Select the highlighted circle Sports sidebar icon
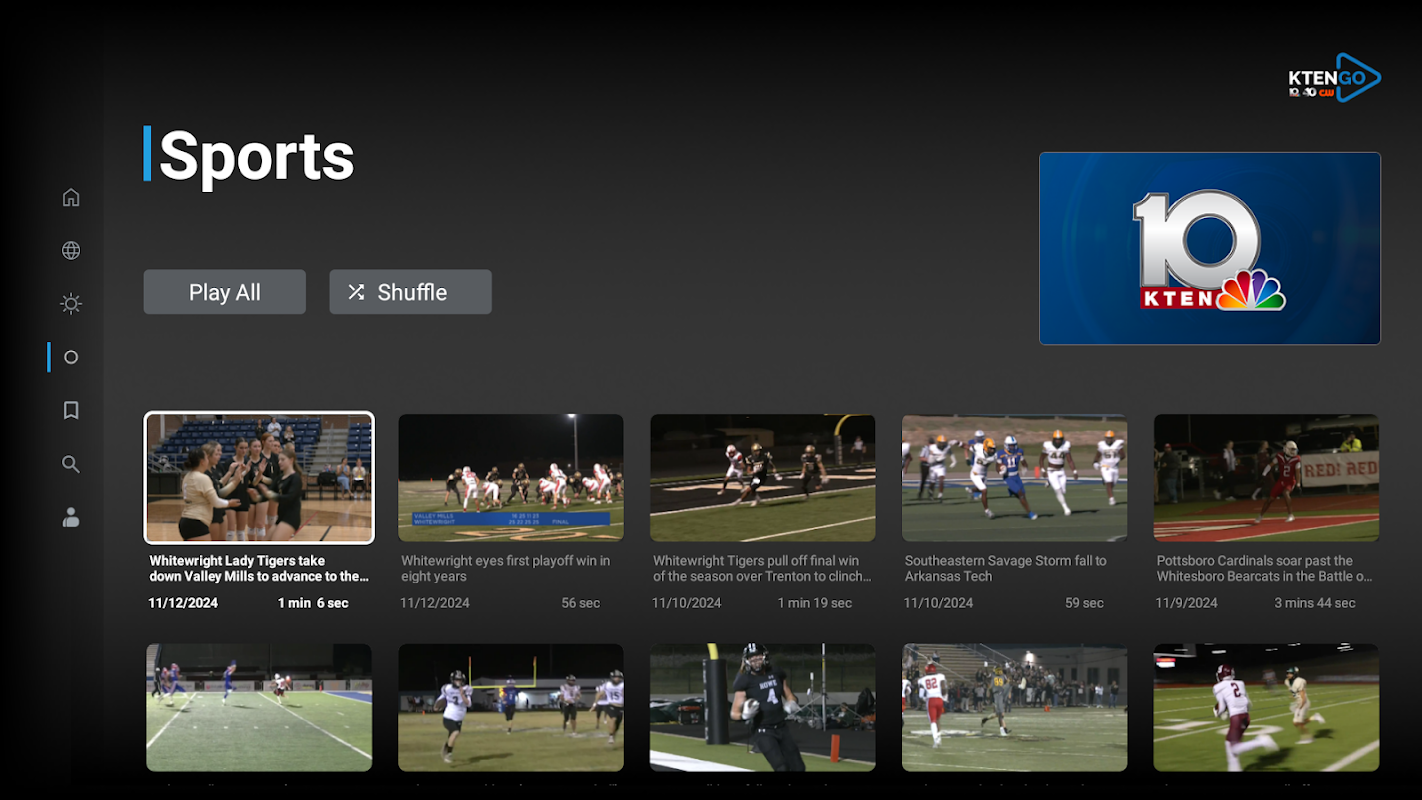 coord(71,357)
